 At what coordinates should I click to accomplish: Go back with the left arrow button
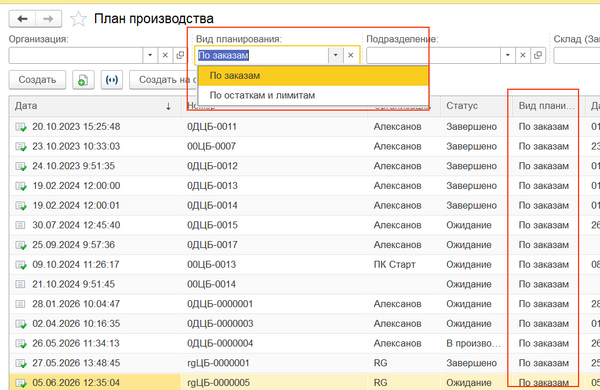click(23, 19)
